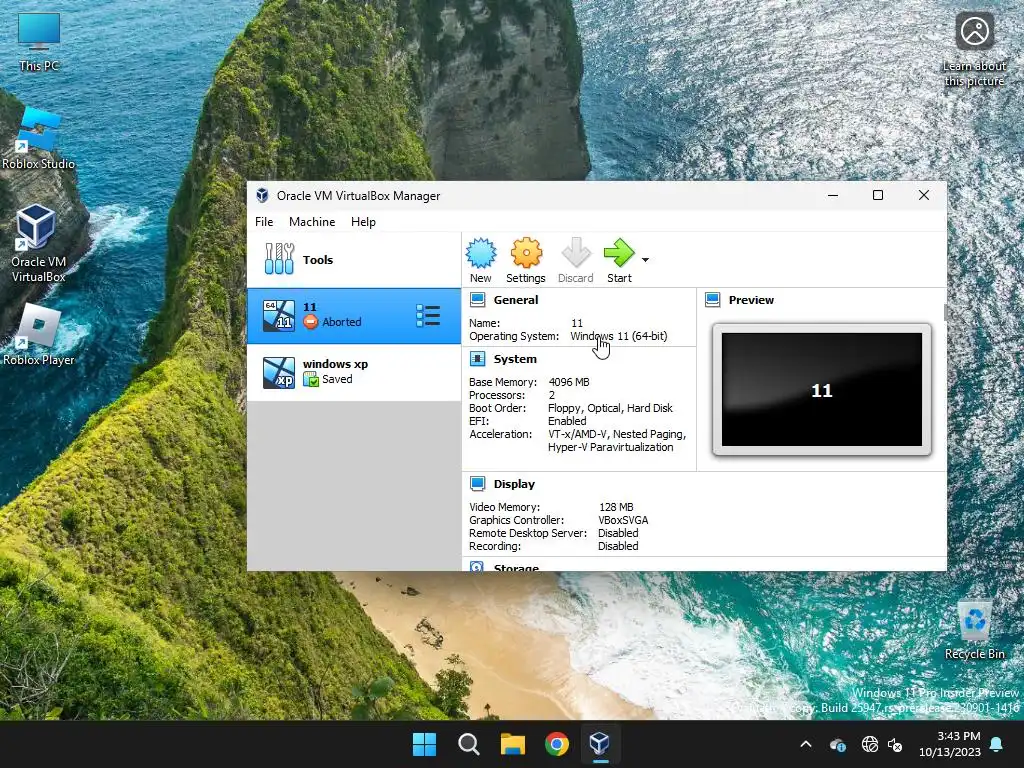Open taskbar Search
The height and width of the screenshot is (768, 1024).
(469, 744)
